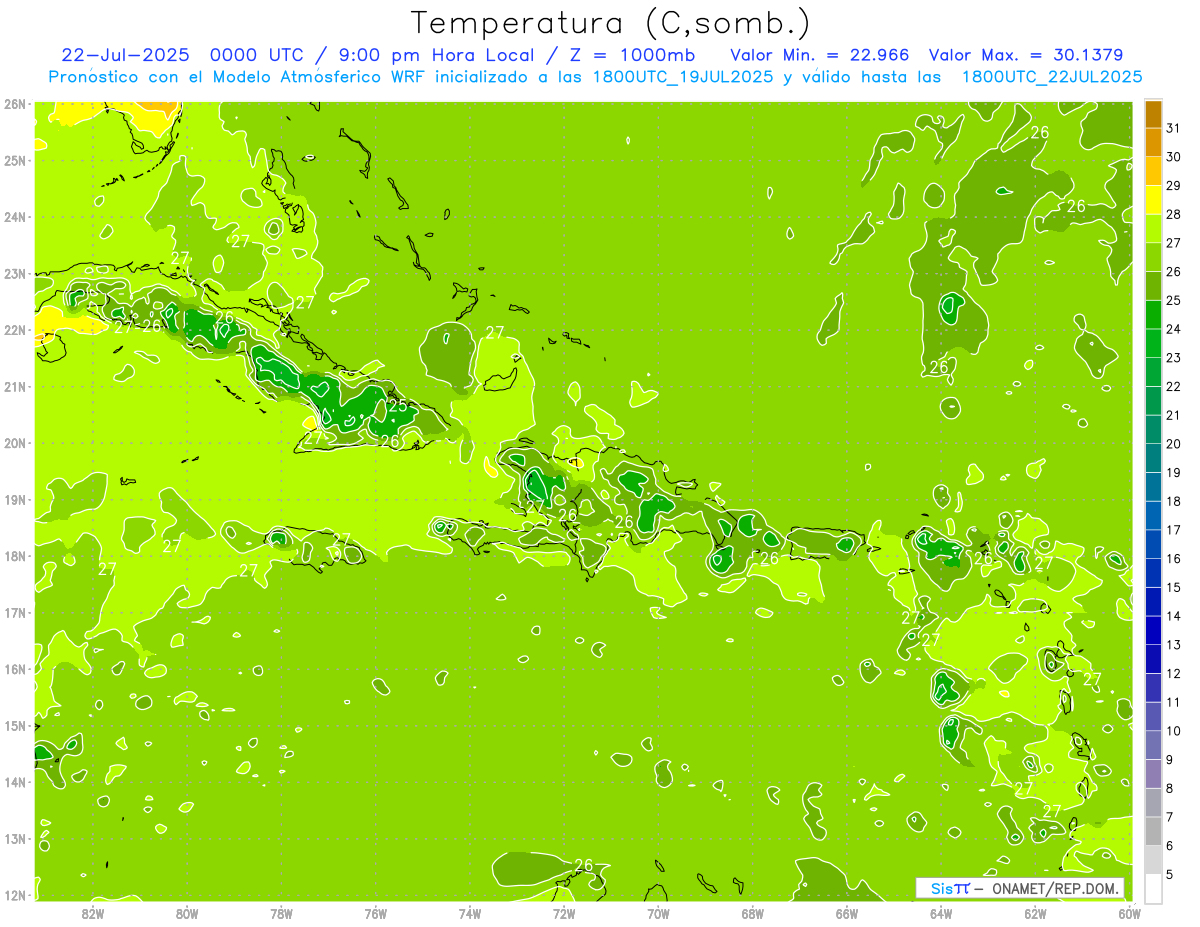The height and width of the screenshot is (927, 1200).
Task: Pick the yellow swatch between 28 and 29
Action: point(1153,201)
